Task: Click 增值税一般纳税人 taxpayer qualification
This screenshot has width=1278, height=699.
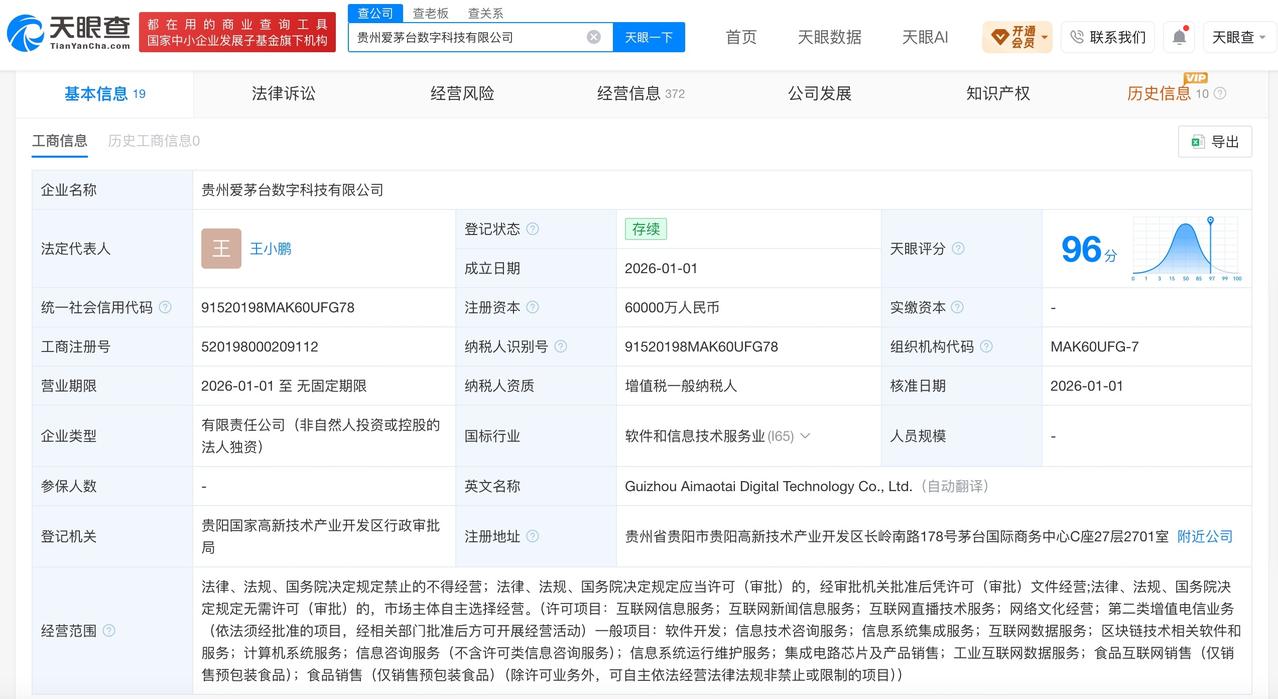Action: 681,385
